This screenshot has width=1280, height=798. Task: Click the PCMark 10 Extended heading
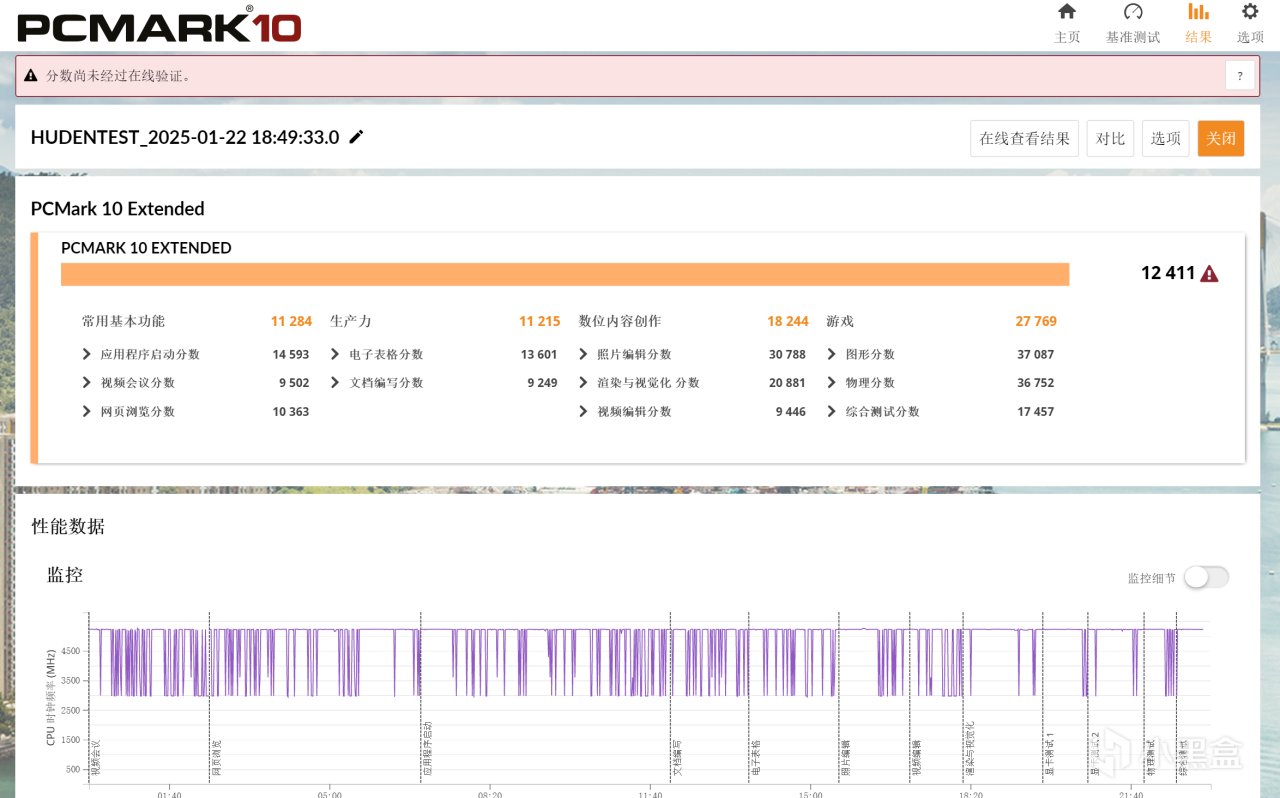(118, 209)
